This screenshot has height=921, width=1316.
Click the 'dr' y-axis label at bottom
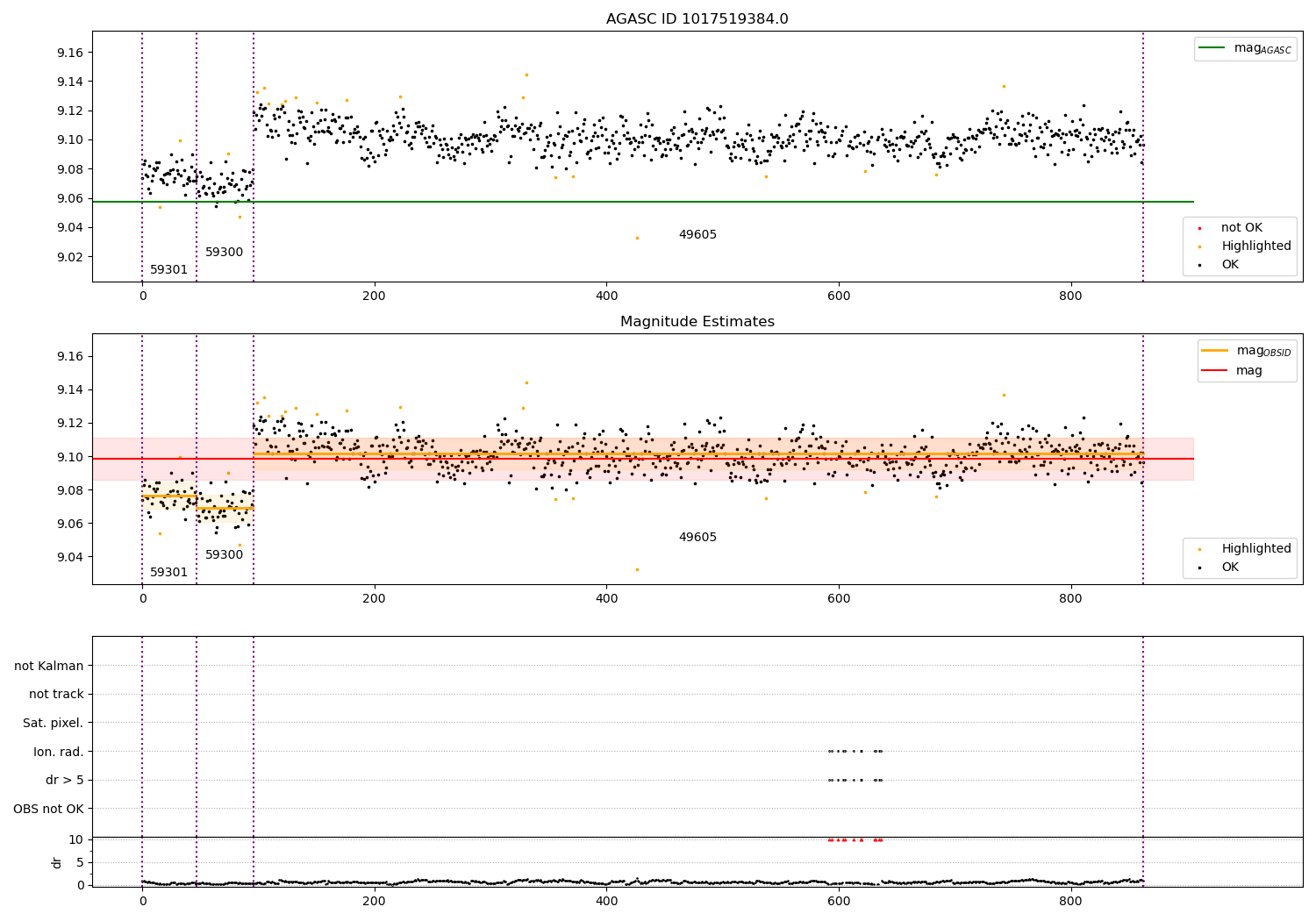[57, 862]
